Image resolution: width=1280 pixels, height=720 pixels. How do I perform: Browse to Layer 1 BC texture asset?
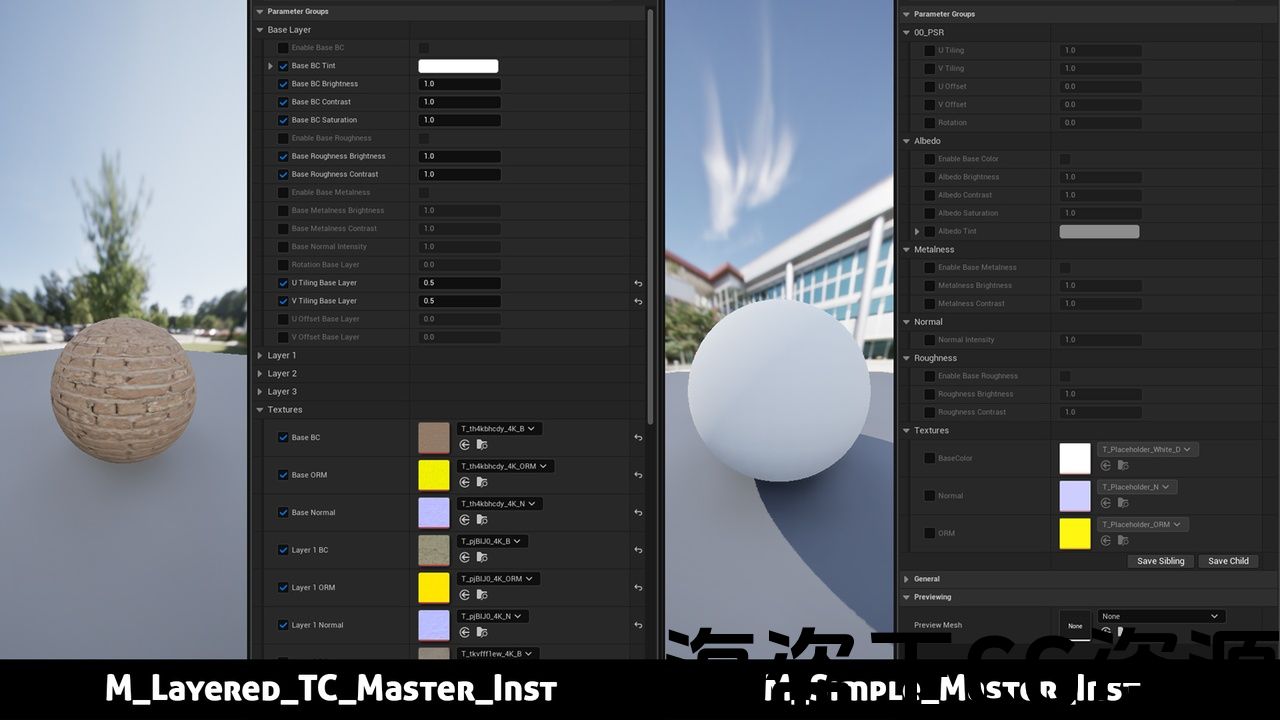(482, 557)
